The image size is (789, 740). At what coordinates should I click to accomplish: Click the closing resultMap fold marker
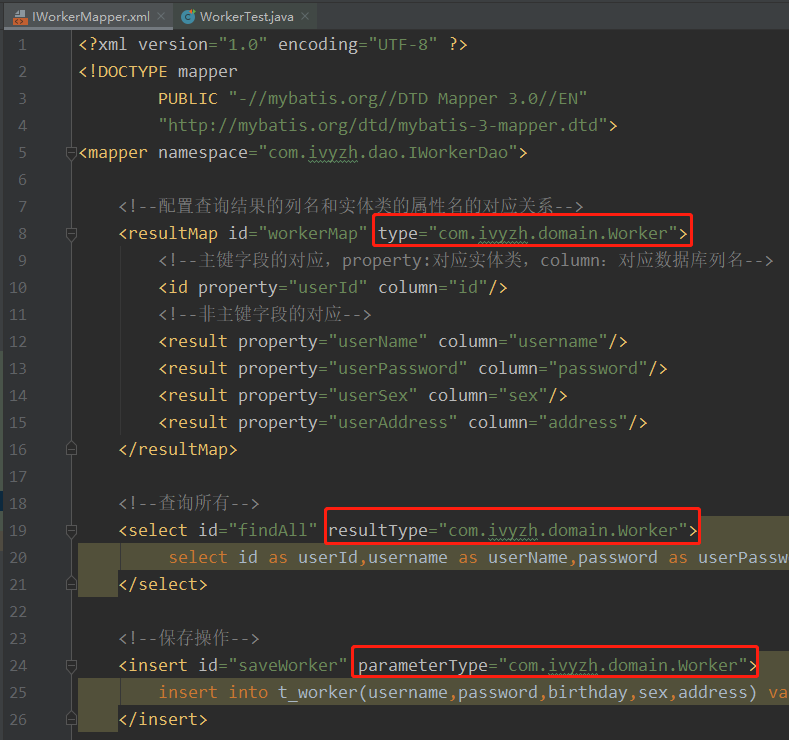pos(70,449)
